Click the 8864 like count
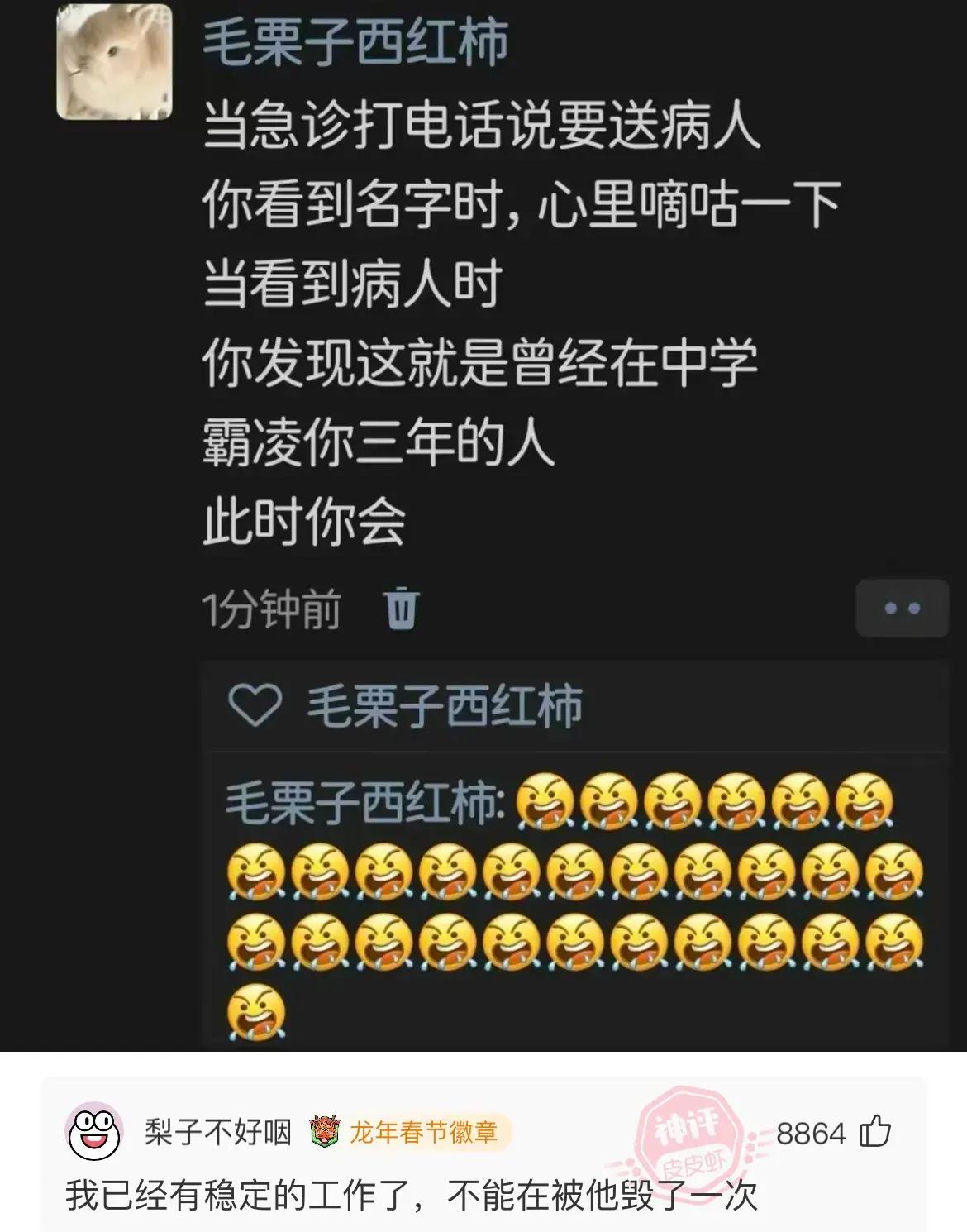The image size is (967, 1232). click(x=811, y=1133)
